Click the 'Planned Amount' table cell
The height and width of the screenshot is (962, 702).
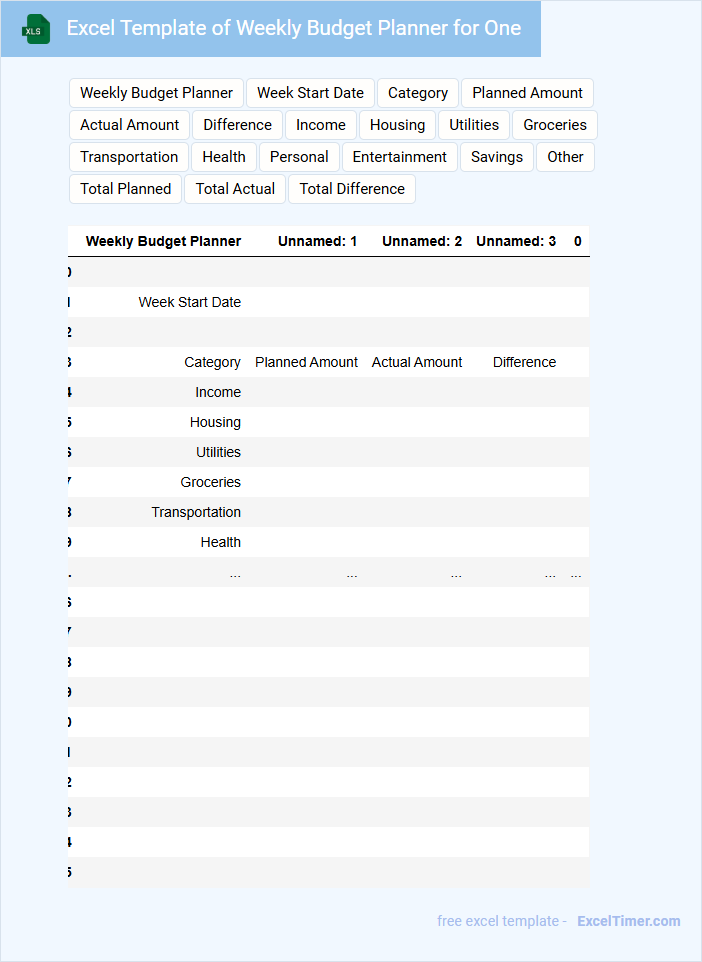tap(306, 362)
